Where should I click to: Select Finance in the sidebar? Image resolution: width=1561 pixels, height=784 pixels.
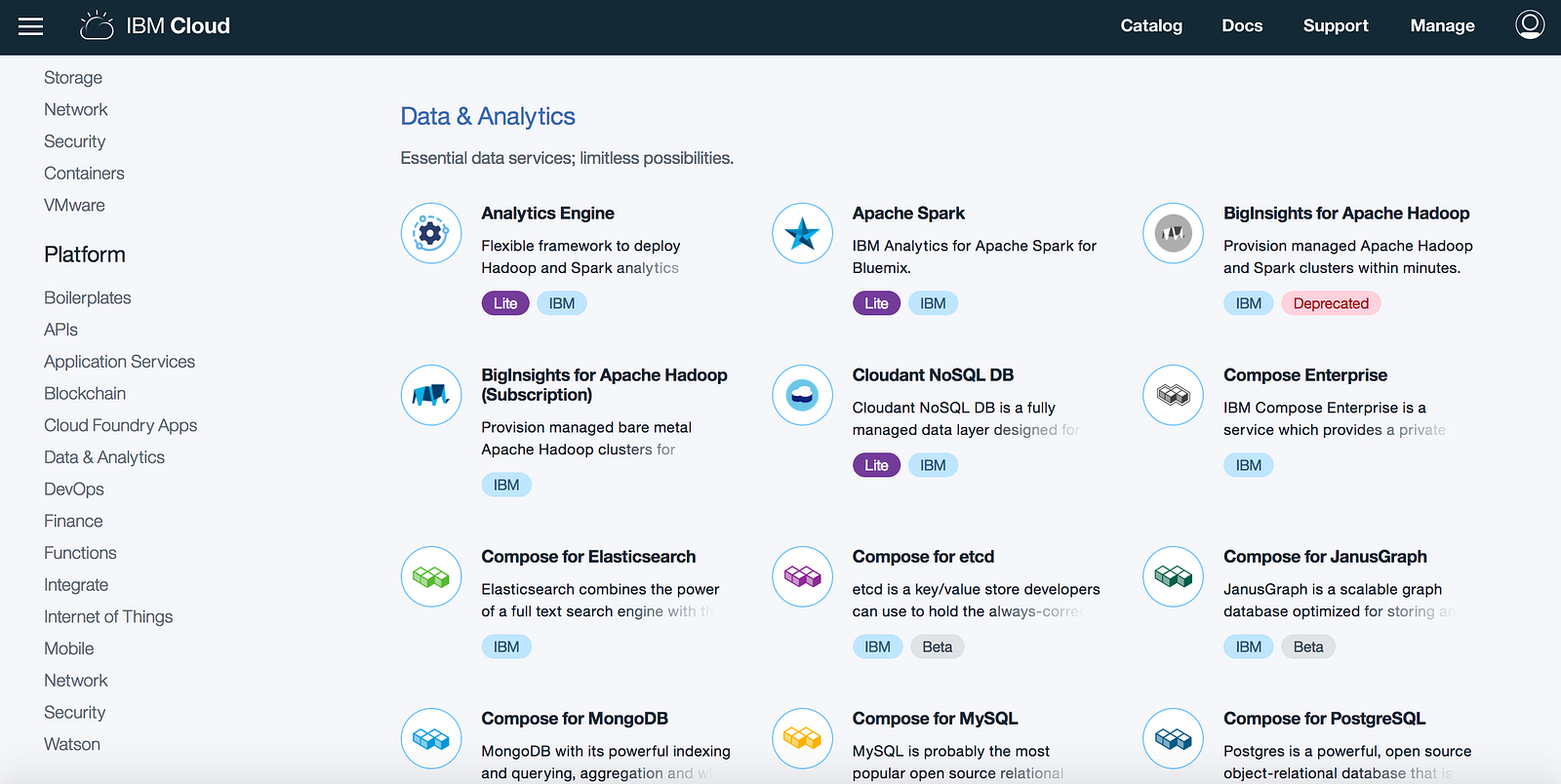pos(73,522)
